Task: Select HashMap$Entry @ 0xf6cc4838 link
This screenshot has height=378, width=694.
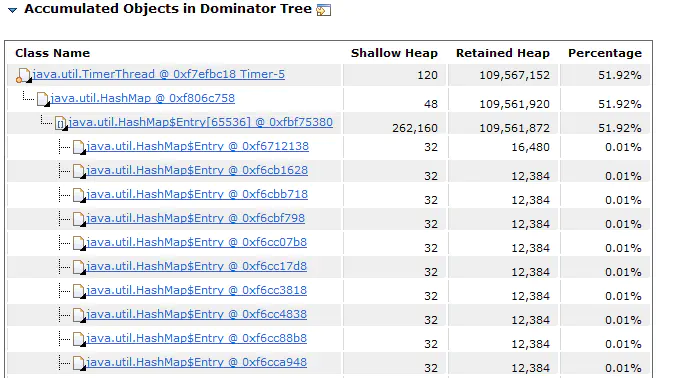Action: tap(197, 314)
